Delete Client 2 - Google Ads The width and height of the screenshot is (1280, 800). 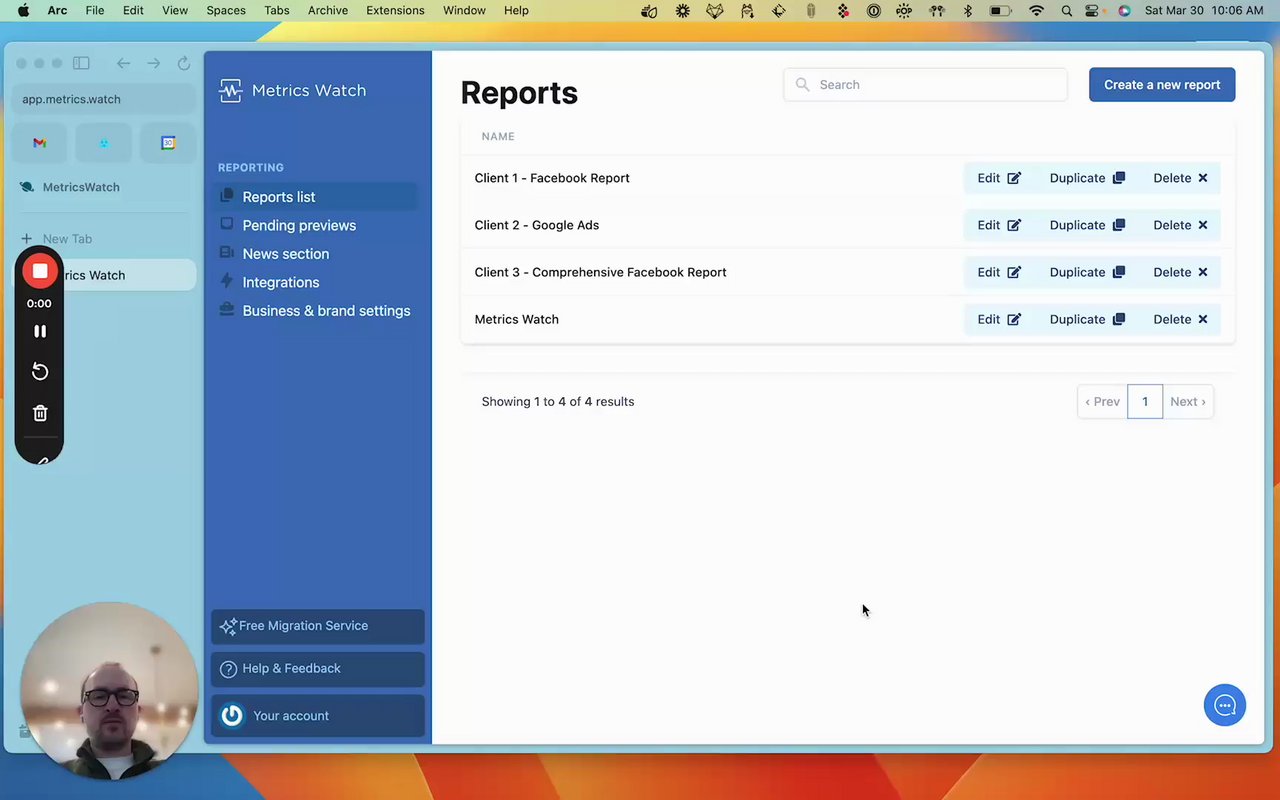[x=1180, y=225]
